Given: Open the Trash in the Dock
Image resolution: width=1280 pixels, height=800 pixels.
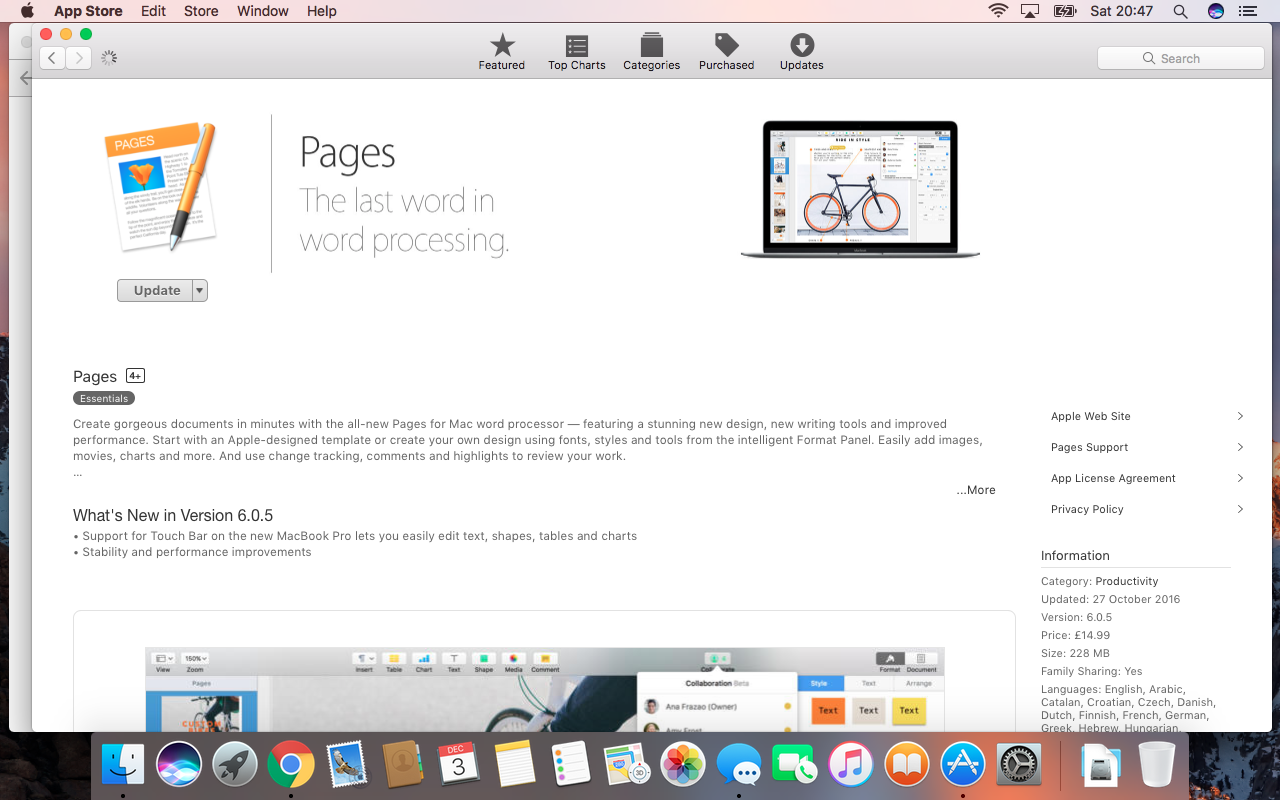Looking at the screenshot, I should point(1157,766).
